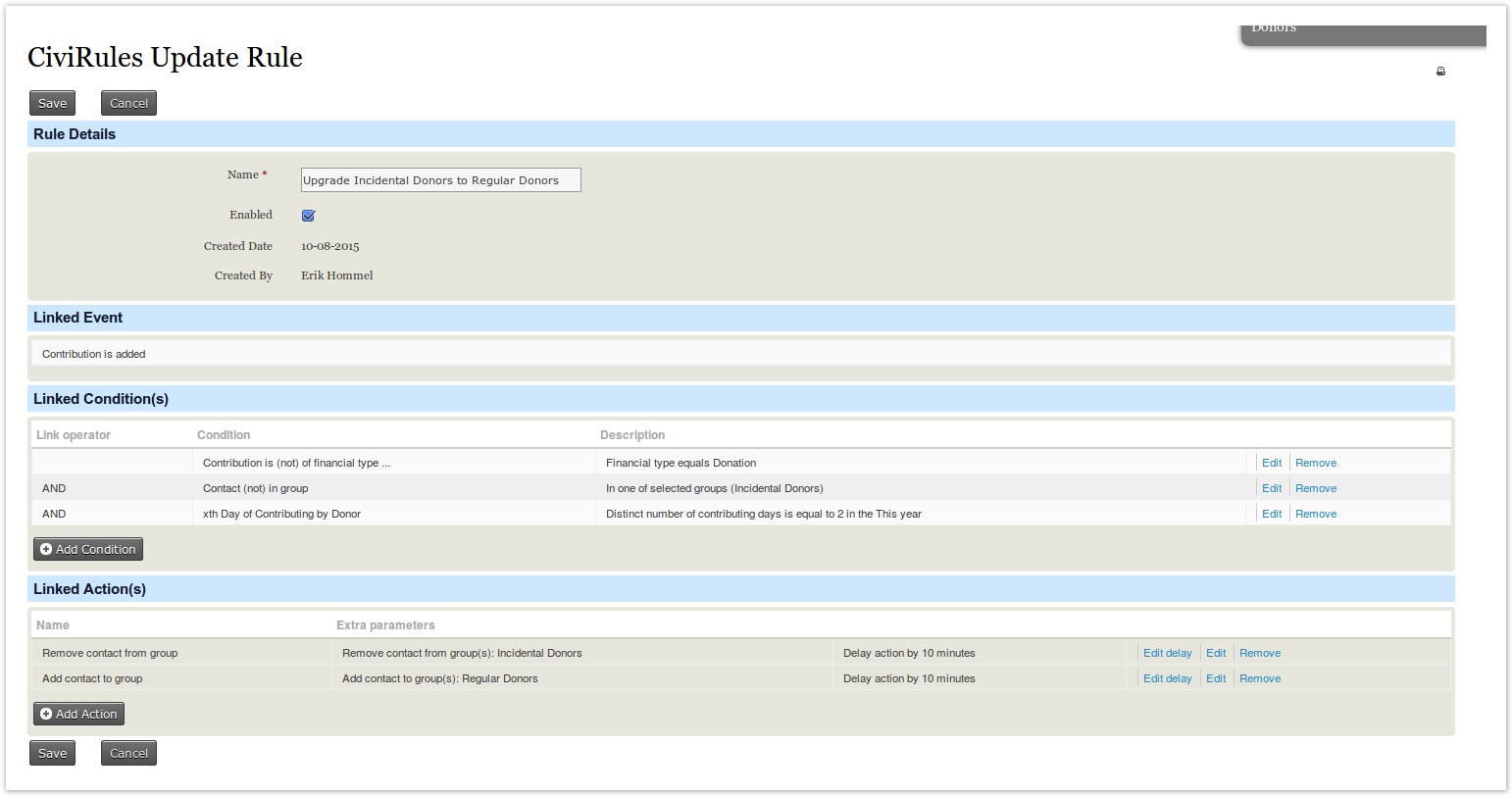1512x796 pixels.
Task: Edit delay for Remove contact from group action
Action: click(1167, 653)
